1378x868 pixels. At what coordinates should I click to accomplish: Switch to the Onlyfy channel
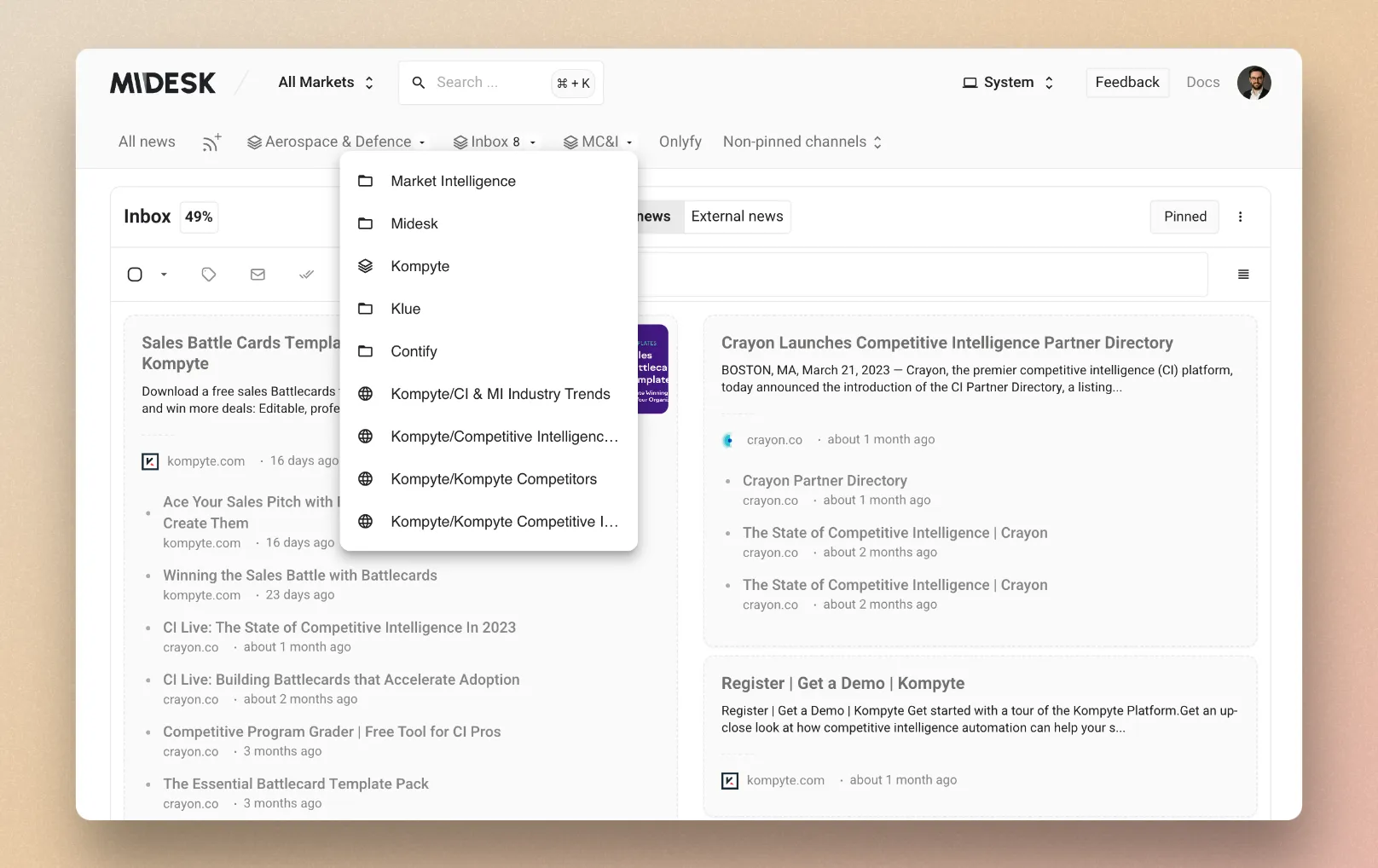(x=680, y=142)
